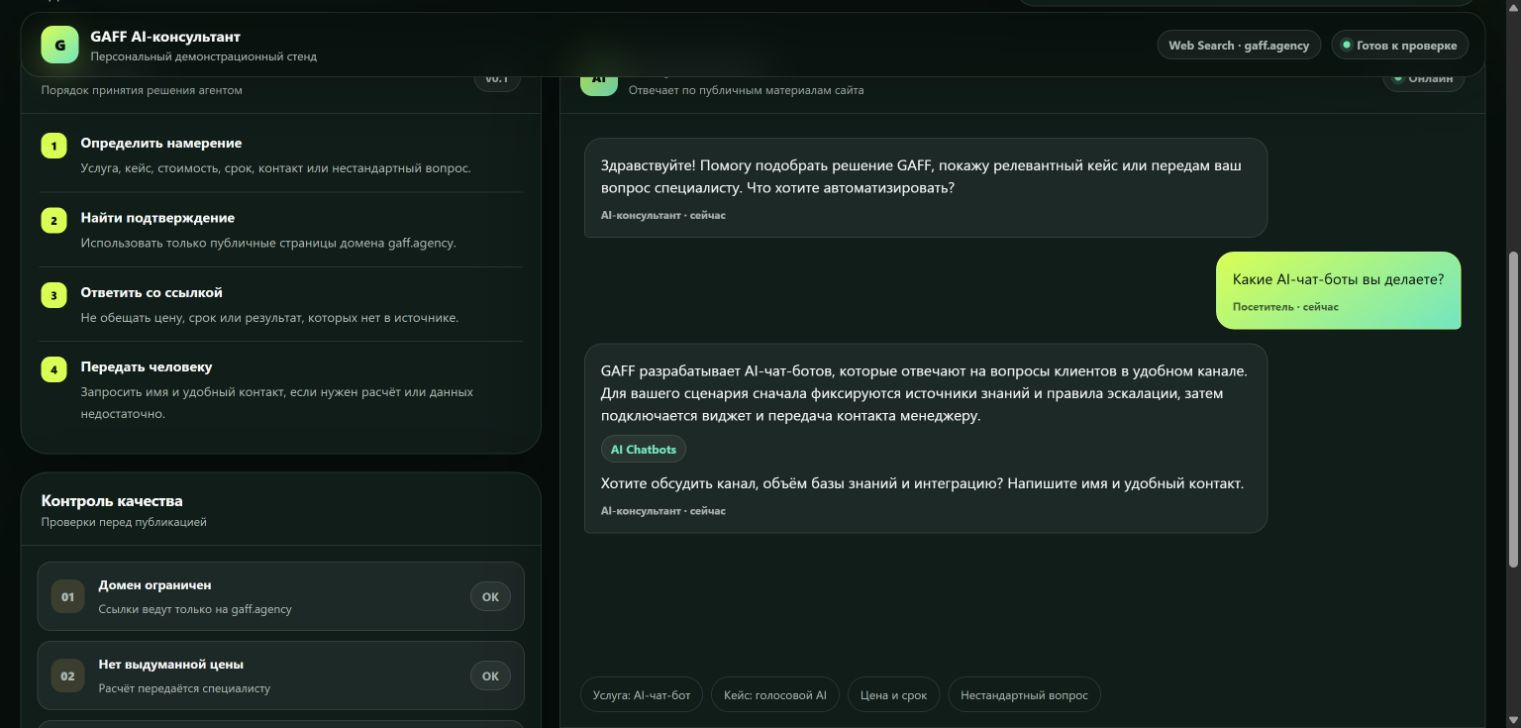Click the line "Хотите обсудить канал, объём базы знаний"
Viewport: 1521px width, 728px height.
922,484
